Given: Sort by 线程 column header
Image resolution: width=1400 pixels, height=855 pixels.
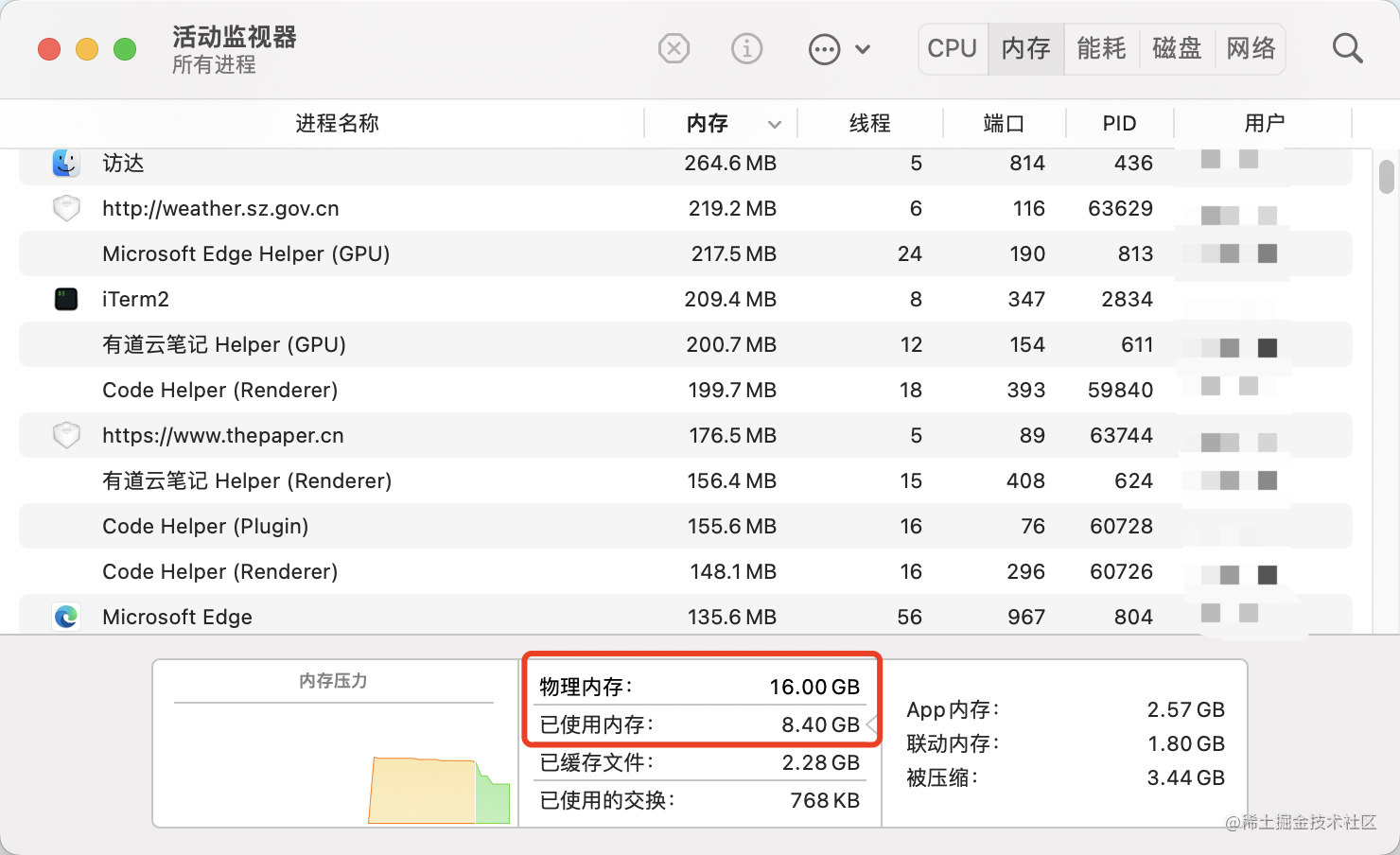Looking at the screenshot, I should point(870,123).
